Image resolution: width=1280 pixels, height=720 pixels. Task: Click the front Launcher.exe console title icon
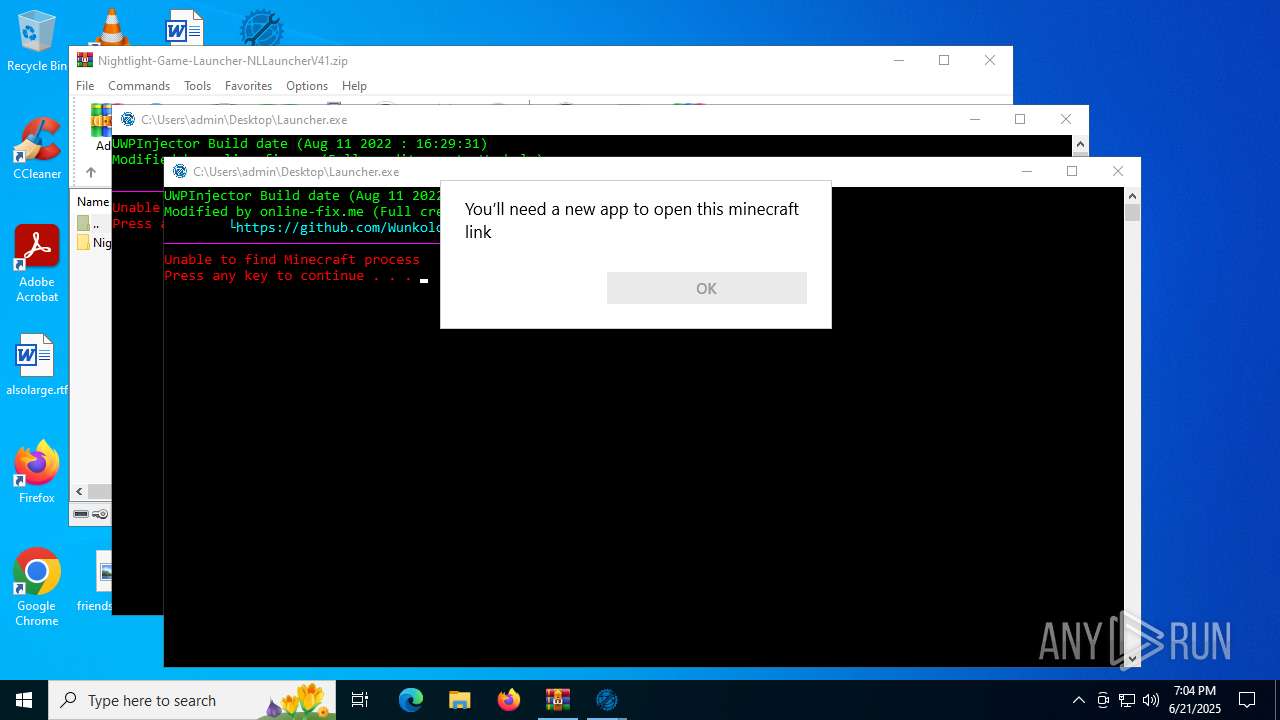pyautogui.click(x=180, y=171)
